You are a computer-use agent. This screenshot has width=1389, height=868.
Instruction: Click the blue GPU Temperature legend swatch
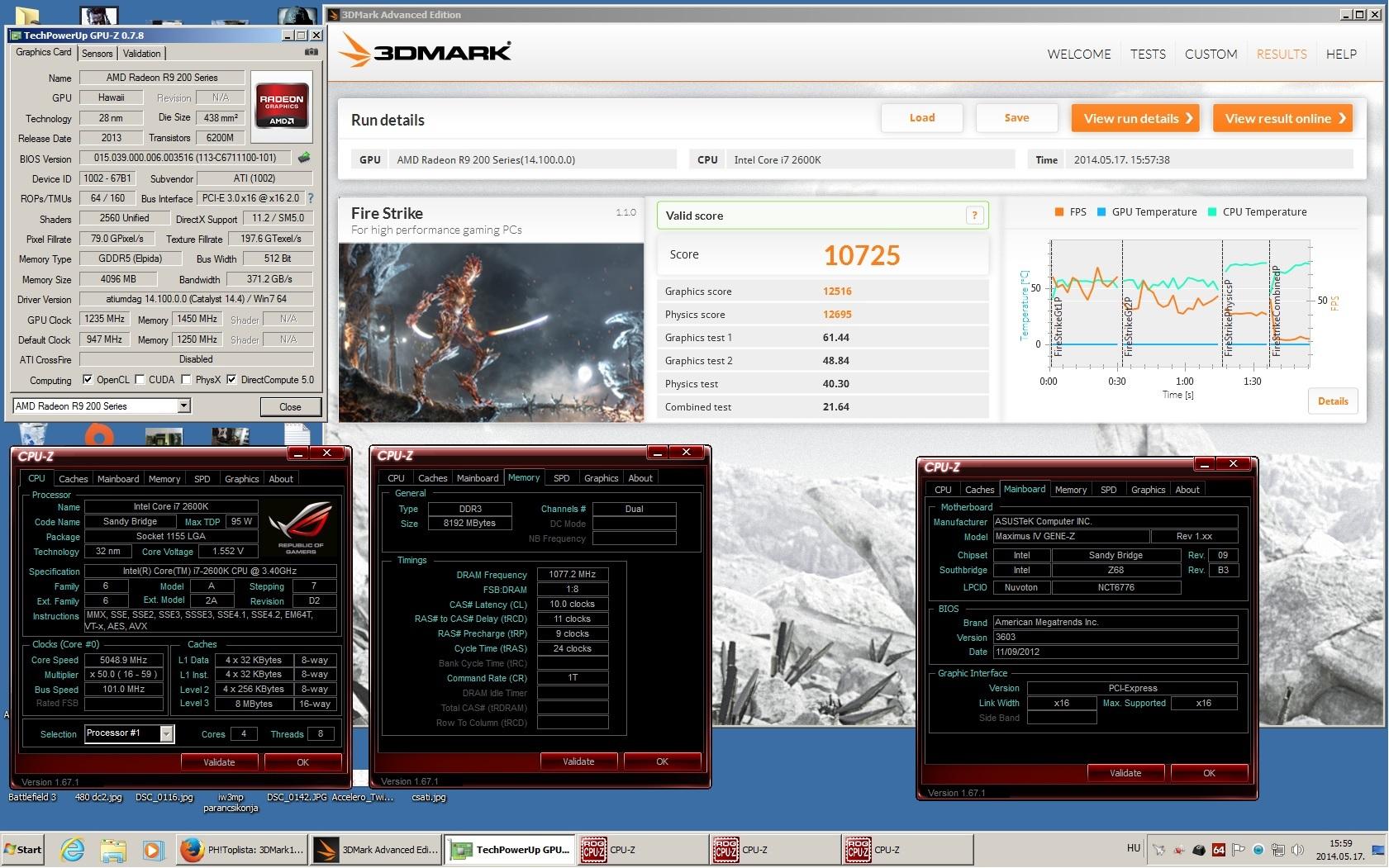(x=1101, y=212)
